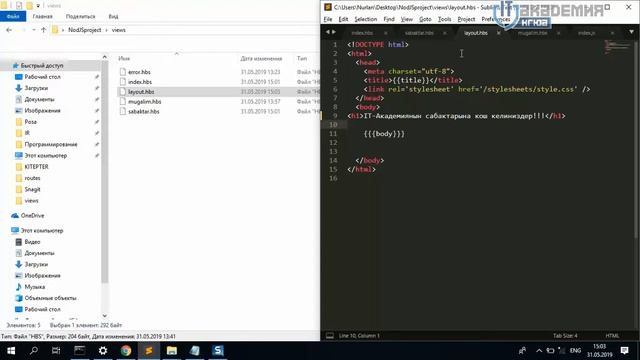The height and width of the screenshot is (360, 640).
Task: Show previous tab arrow in Sublime
Action: 327,32
